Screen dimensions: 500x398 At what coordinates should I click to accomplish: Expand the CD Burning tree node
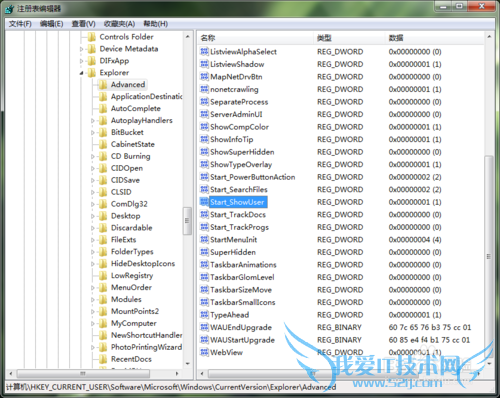pos(93,156)
